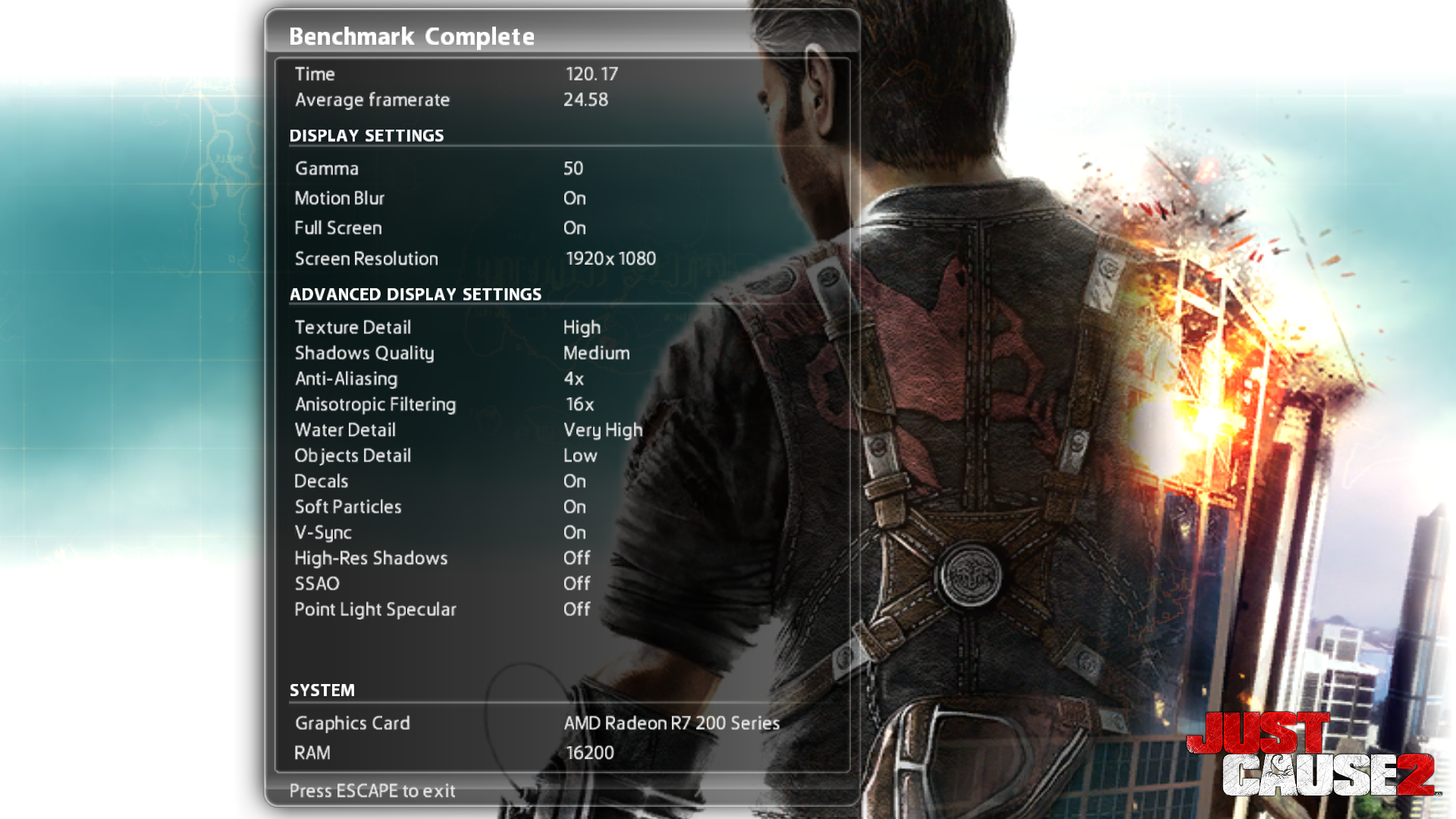This screenshot has height=819, width=1456.
Task: Click the Point Light Specular Off value
Action: 576,610
